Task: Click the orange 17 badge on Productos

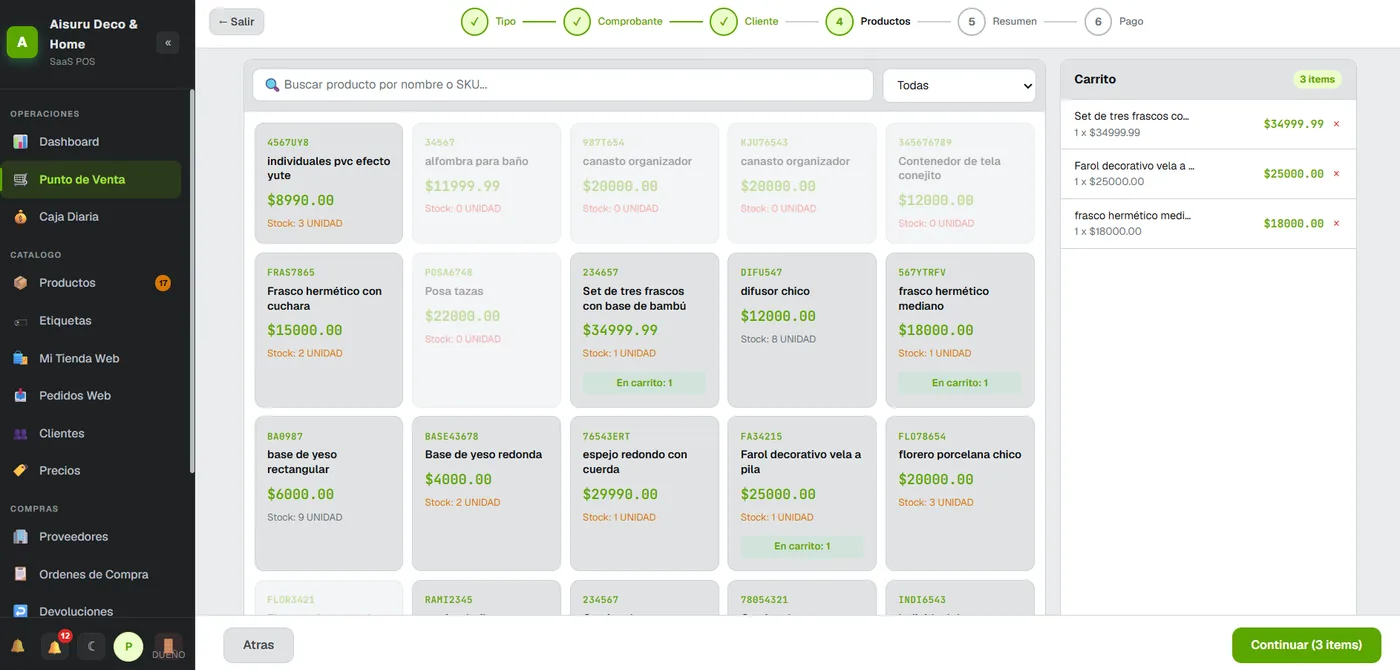Action: click(x=163, y=283)
